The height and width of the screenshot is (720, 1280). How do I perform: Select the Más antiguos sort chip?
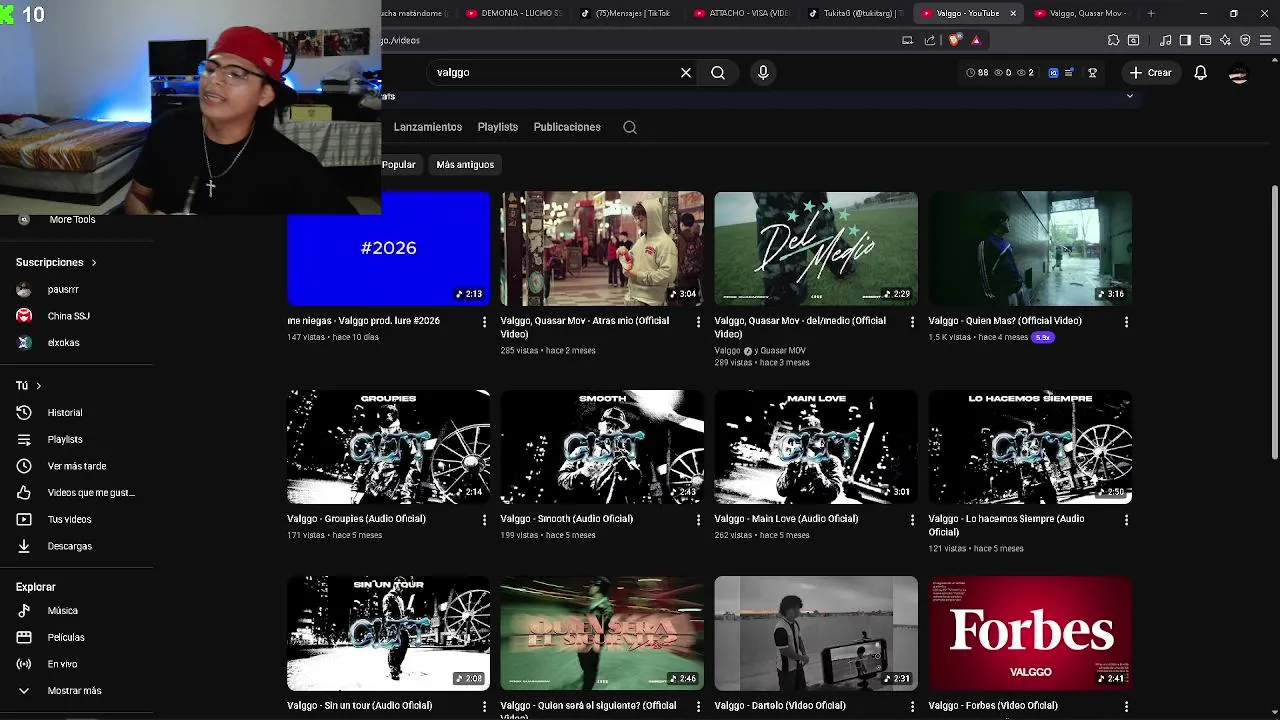(465, 165)
